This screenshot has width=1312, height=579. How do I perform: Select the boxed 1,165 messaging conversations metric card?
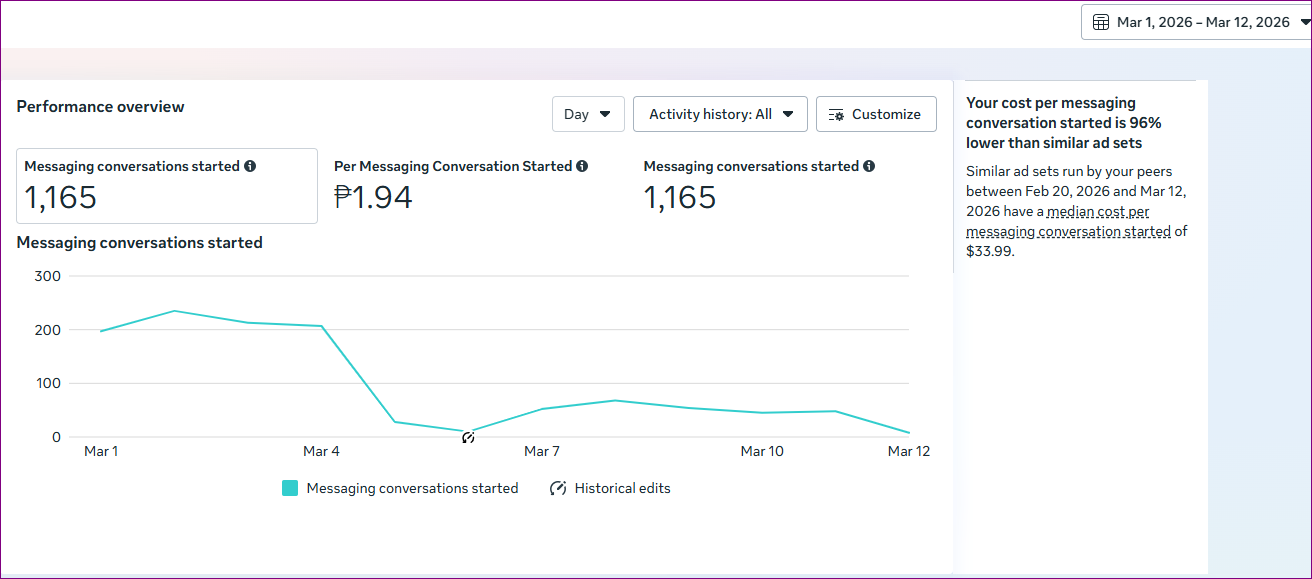click(x=166, y=186)
